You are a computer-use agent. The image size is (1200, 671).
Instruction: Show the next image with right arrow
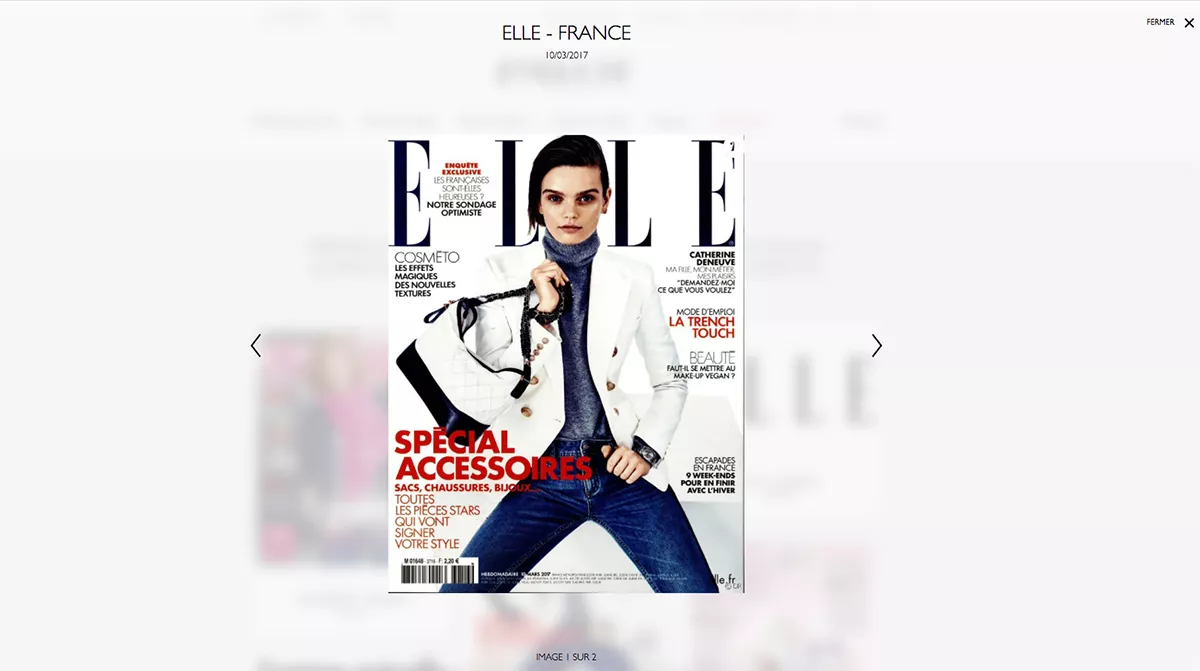pyautogui.click(x=876, y=346)
